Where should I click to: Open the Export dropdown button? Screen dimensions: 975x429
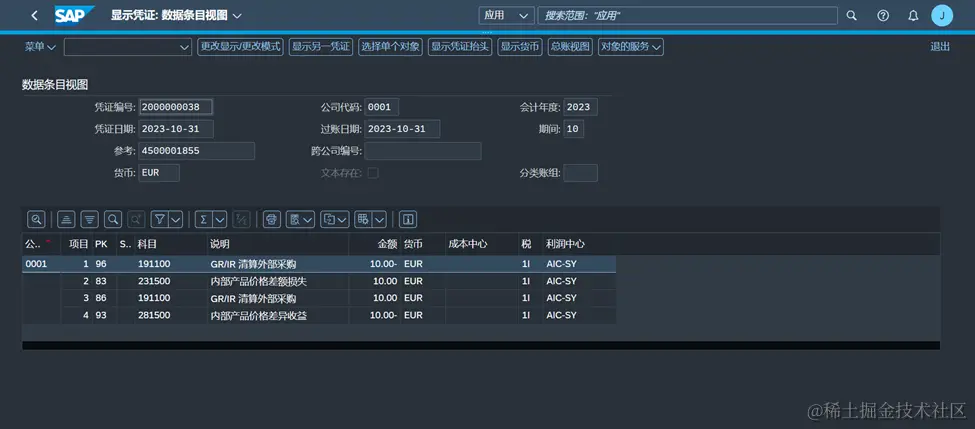[335, 219]
